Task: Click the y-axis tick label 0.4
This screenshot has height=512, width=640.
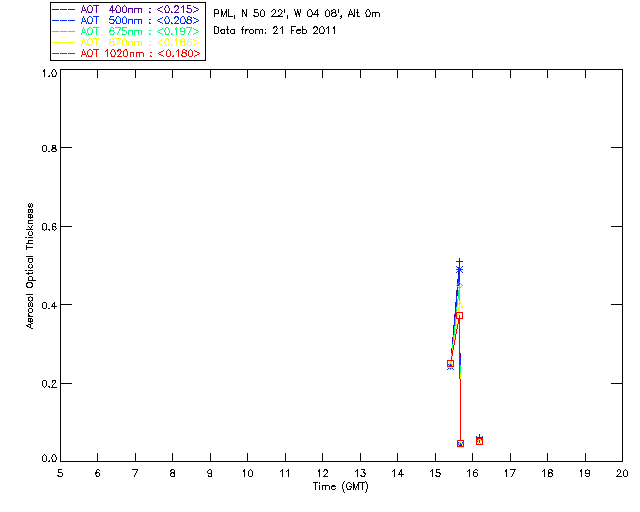Action: (49, 305)
